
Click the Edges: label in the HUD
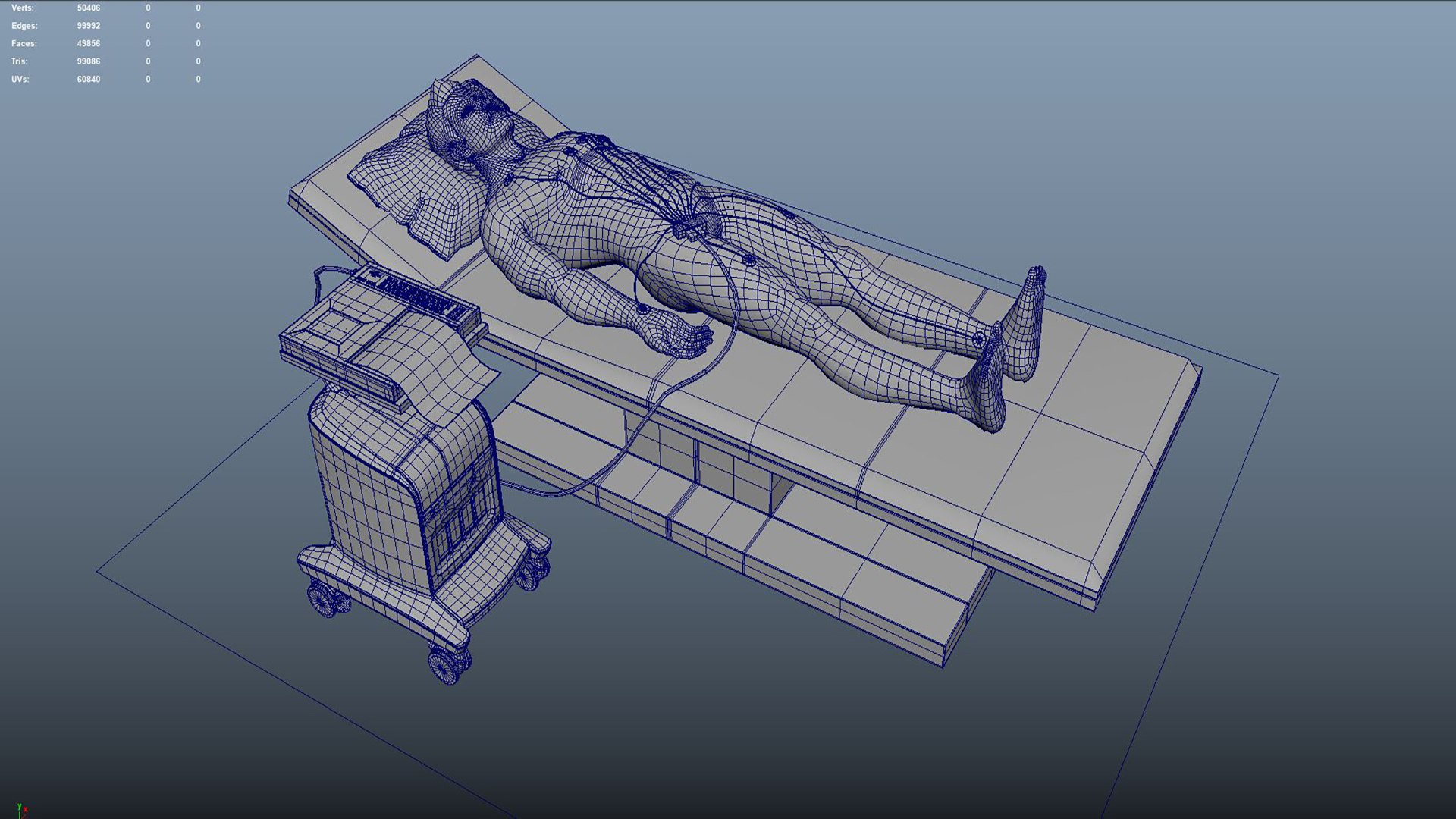click(x=24, y=26)
